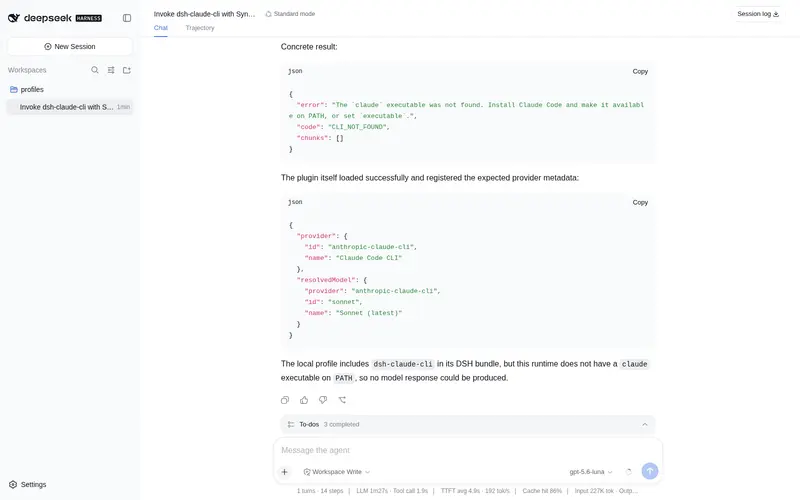This screenshot has height=500, width=800.
Task: Thumbs up the agent response
Action: click(x=304, y=400)
